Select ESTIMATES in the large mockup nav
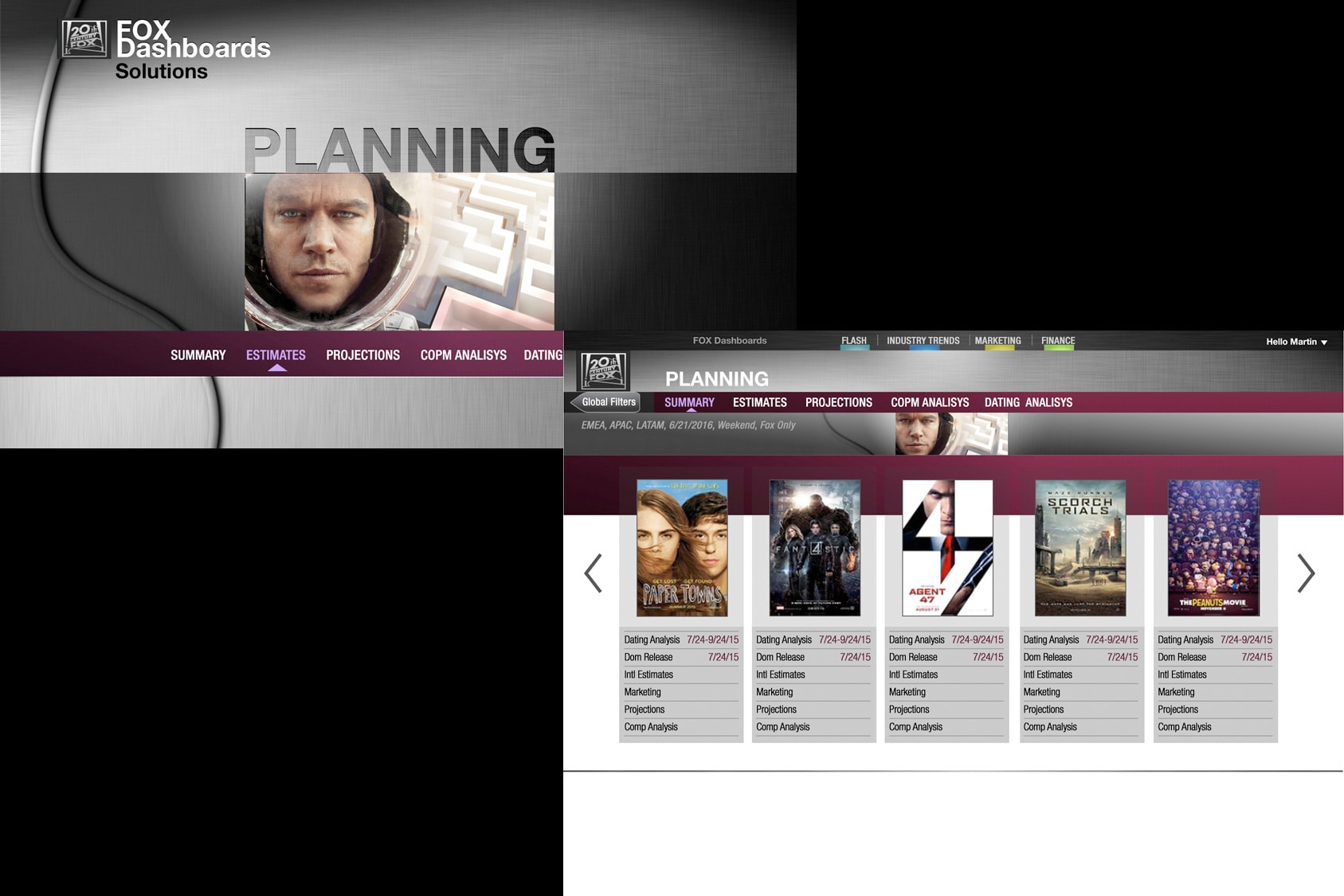The height and width of the screenshot is (896, 1344). [276, 355]
